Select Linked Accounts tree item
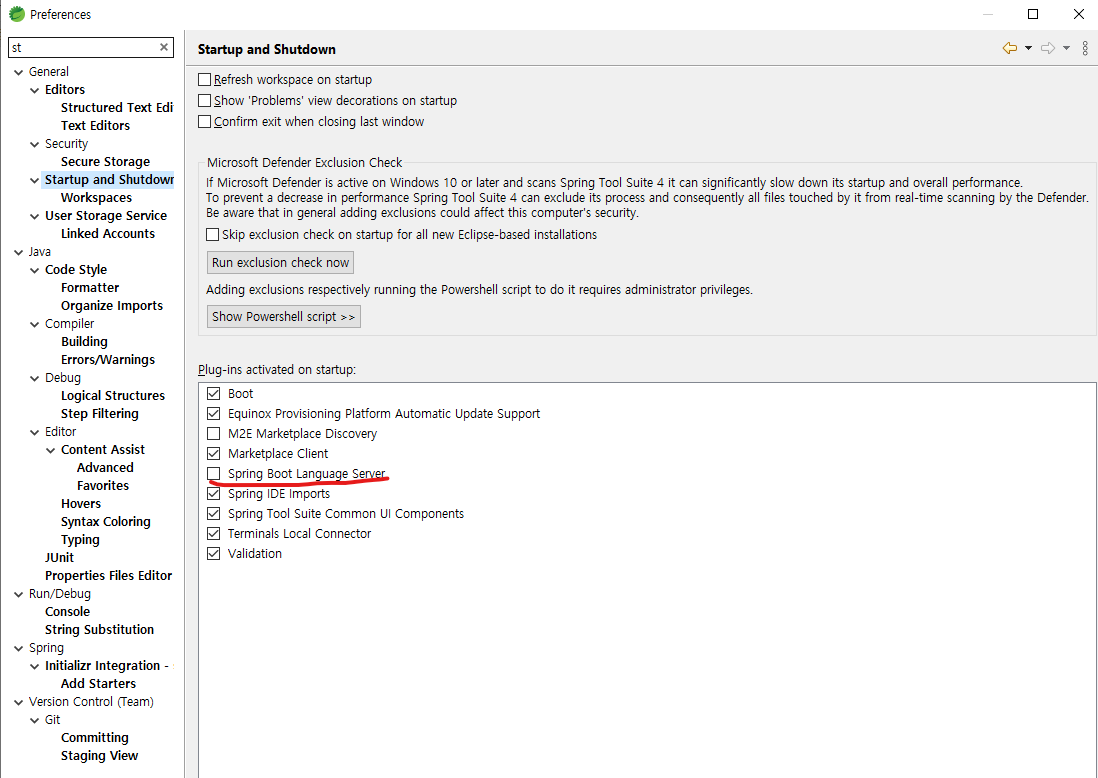 pos(108,233)
